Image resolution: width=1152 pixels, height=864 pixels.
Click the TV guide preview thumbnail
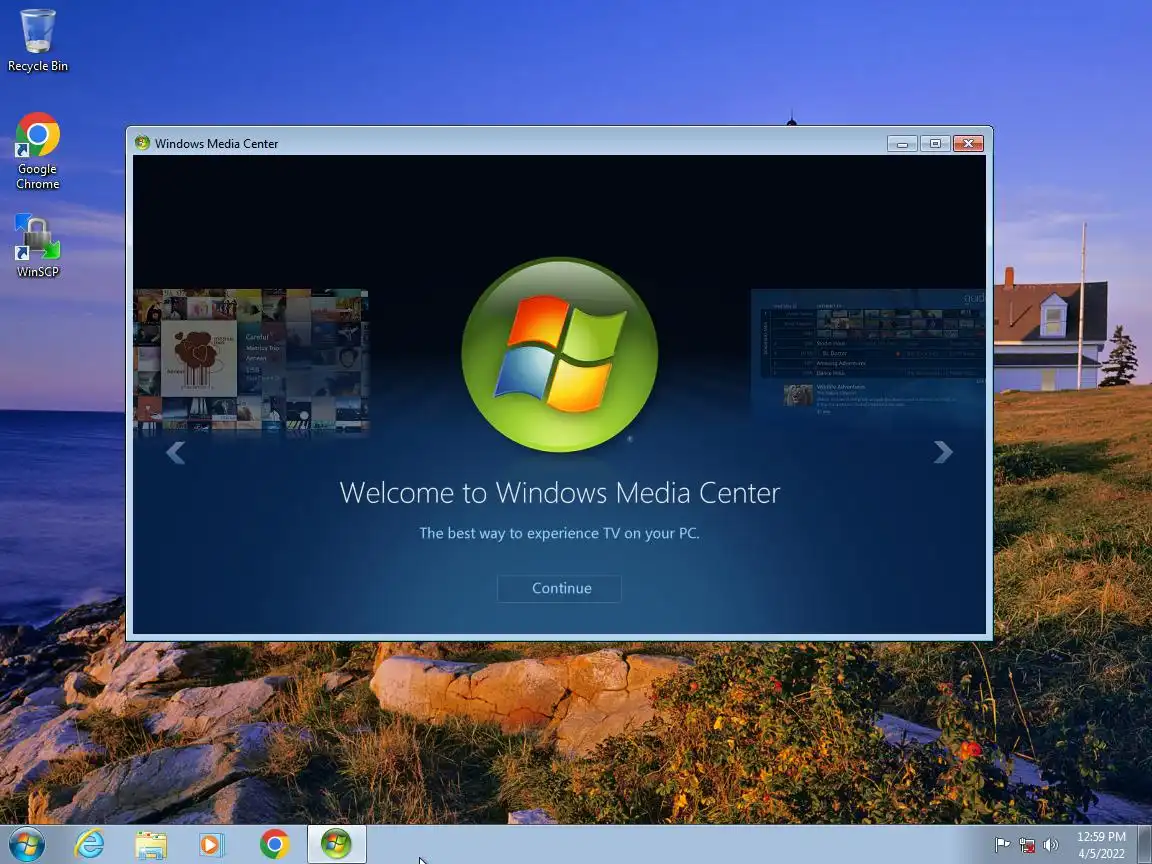coord(868,356)
